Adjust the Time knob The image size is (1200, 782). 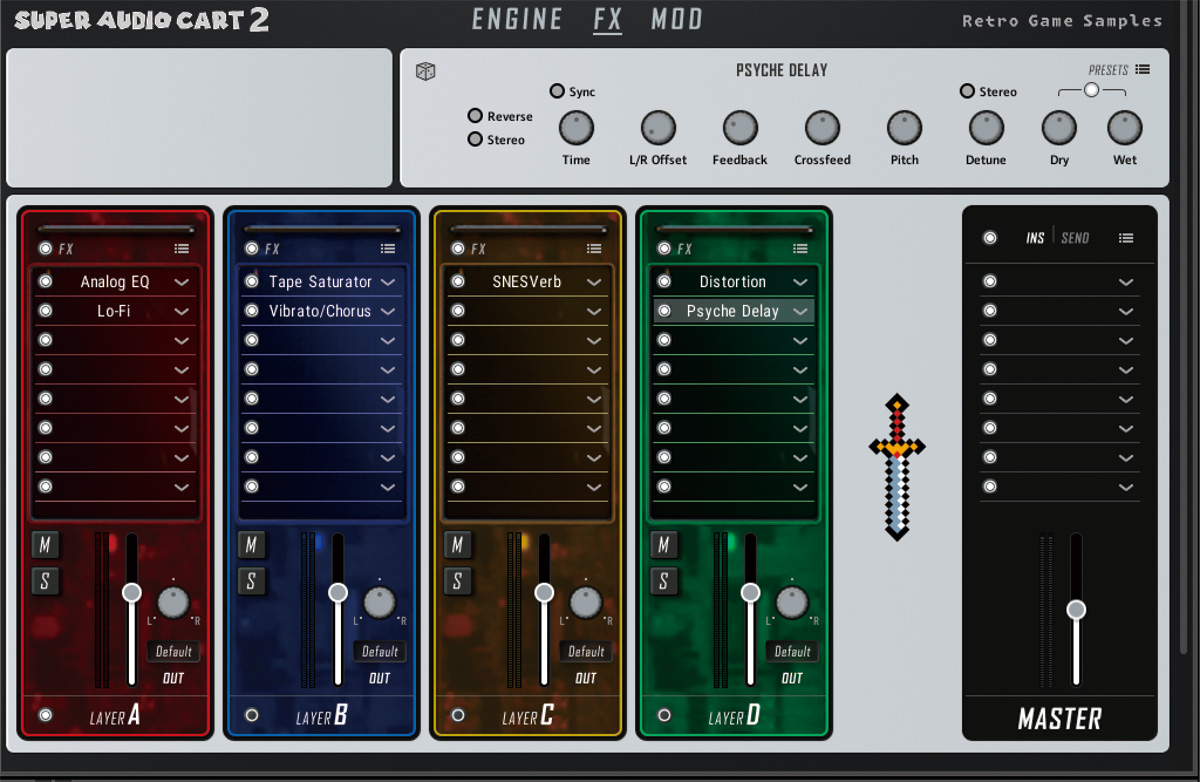coord(576,128)
